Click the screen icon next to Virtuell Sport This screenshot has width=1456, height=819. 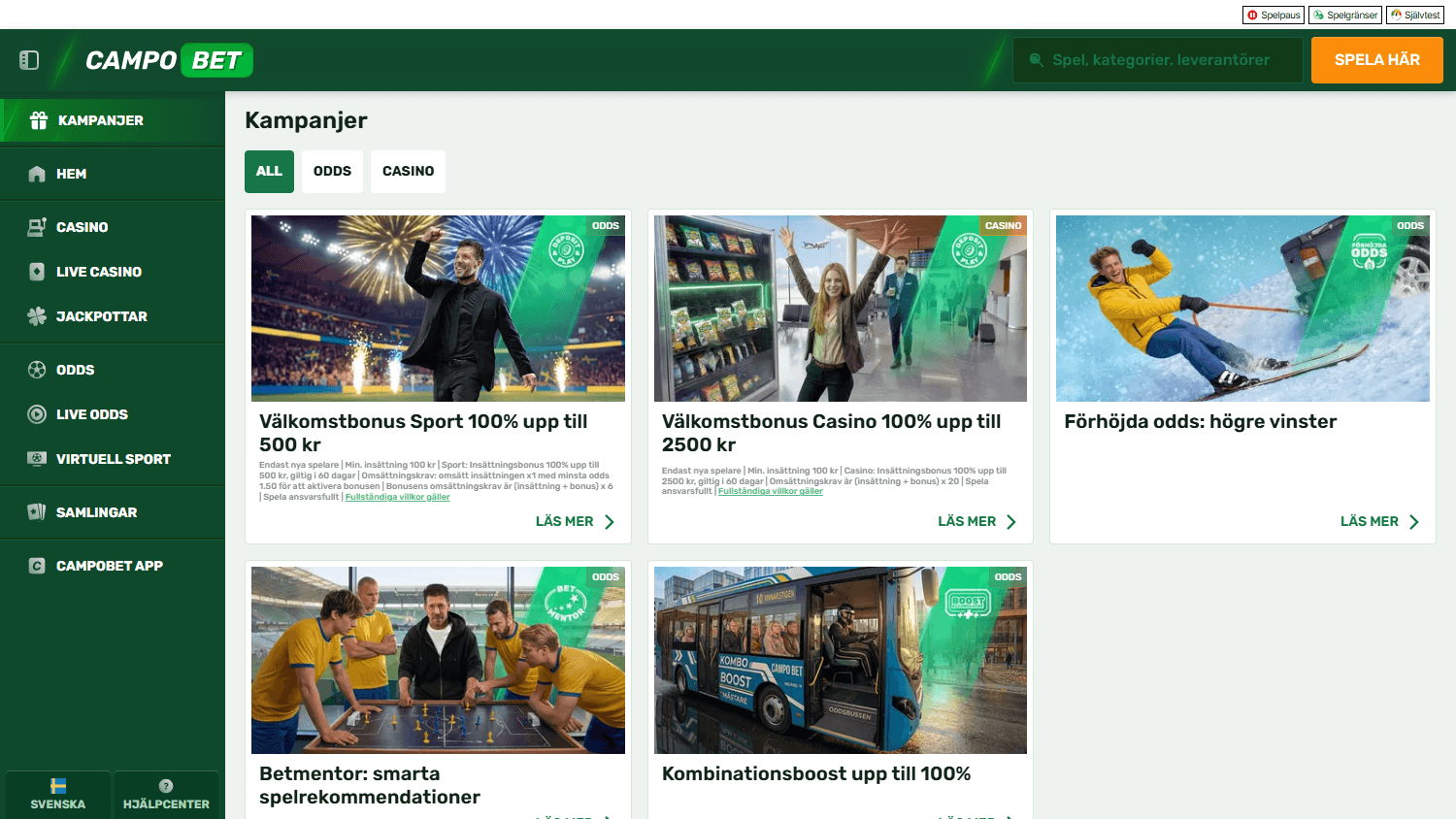coord(37,459)
